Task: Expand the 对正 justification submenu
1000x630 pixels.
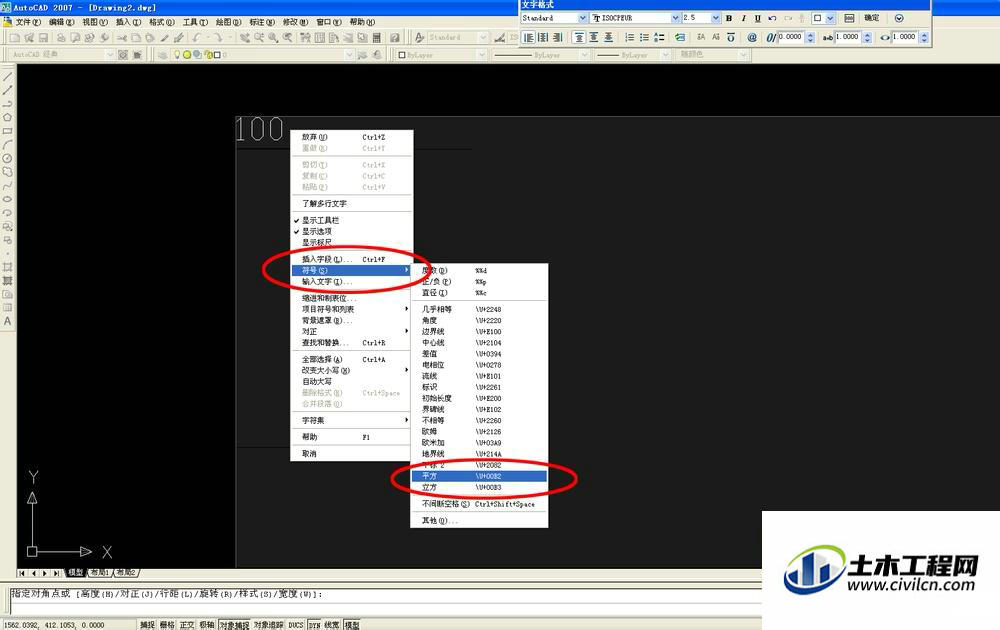Action: [351, 332]
